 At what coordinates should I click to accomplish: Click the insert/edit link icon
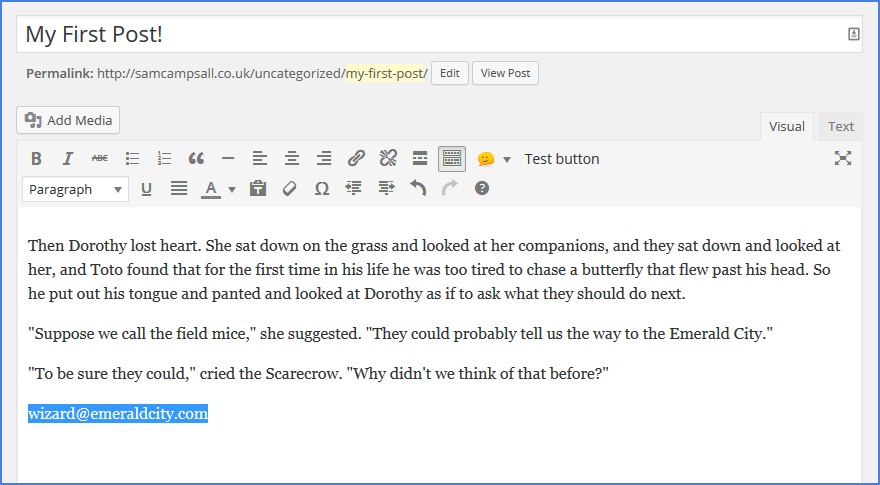click(356, 158)
